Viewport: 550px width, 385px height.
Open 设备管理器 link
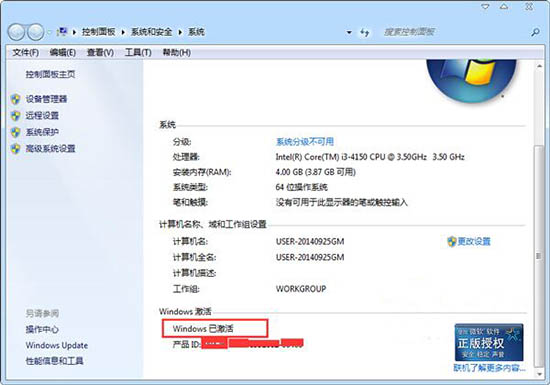click(x=46, y=99)
